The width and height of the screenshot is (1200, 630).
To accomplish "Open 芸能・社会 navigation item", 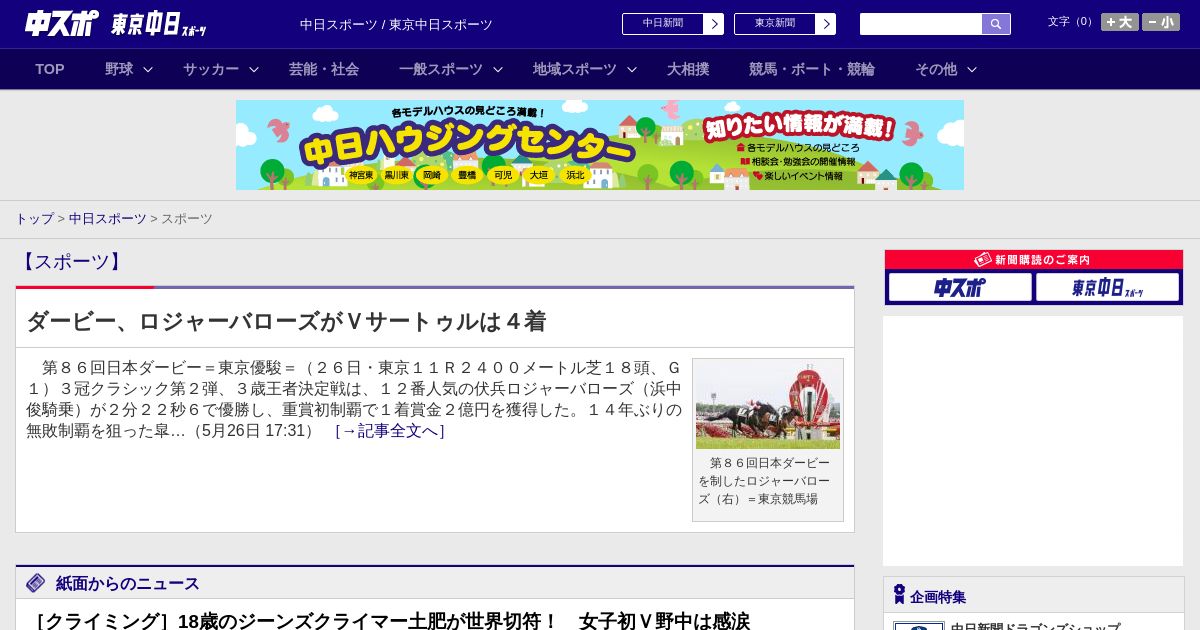I will 324,69.
